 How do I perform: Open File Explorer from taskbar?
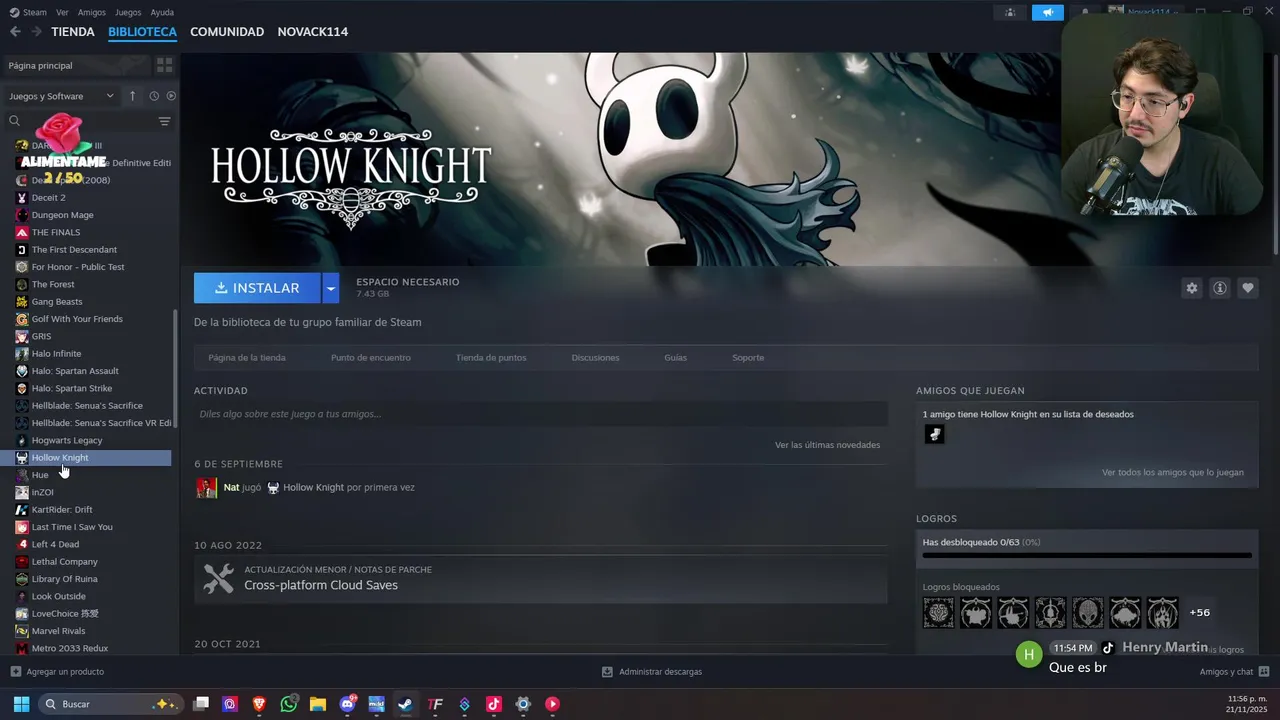point(318,704)
